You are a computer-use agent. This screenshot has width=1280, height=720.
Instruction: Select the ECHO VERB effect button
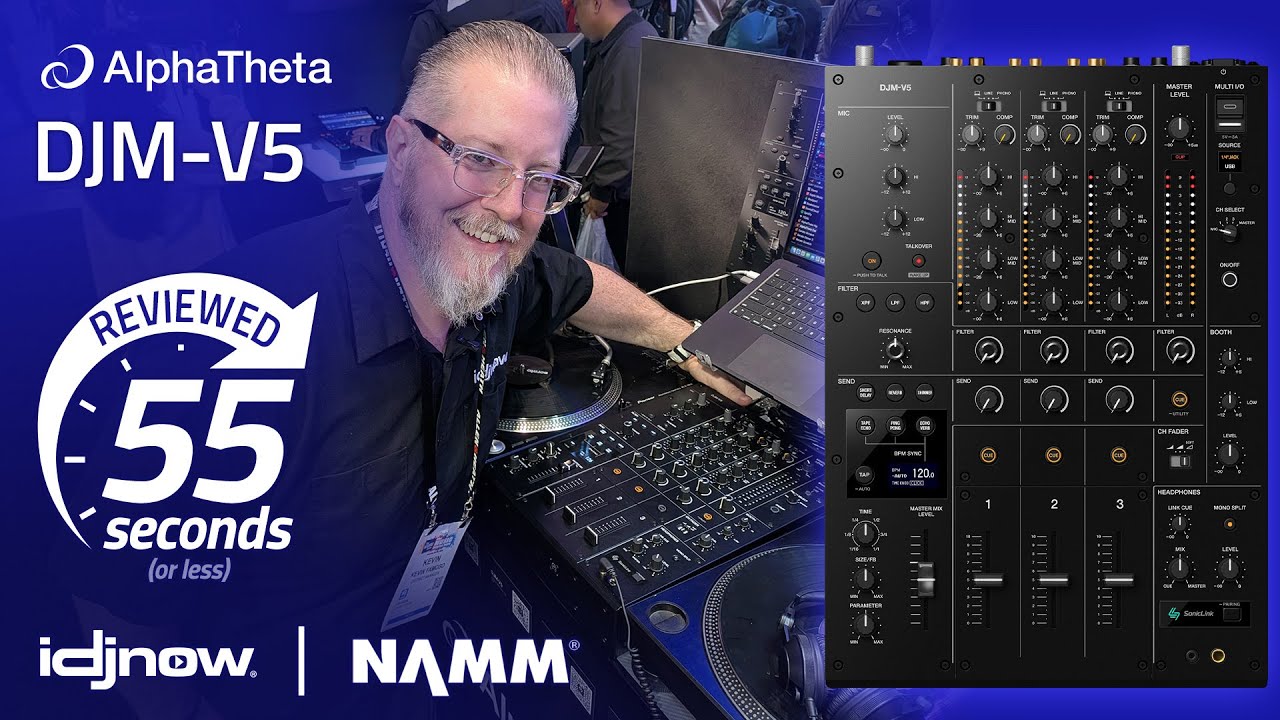click(925, 424)
